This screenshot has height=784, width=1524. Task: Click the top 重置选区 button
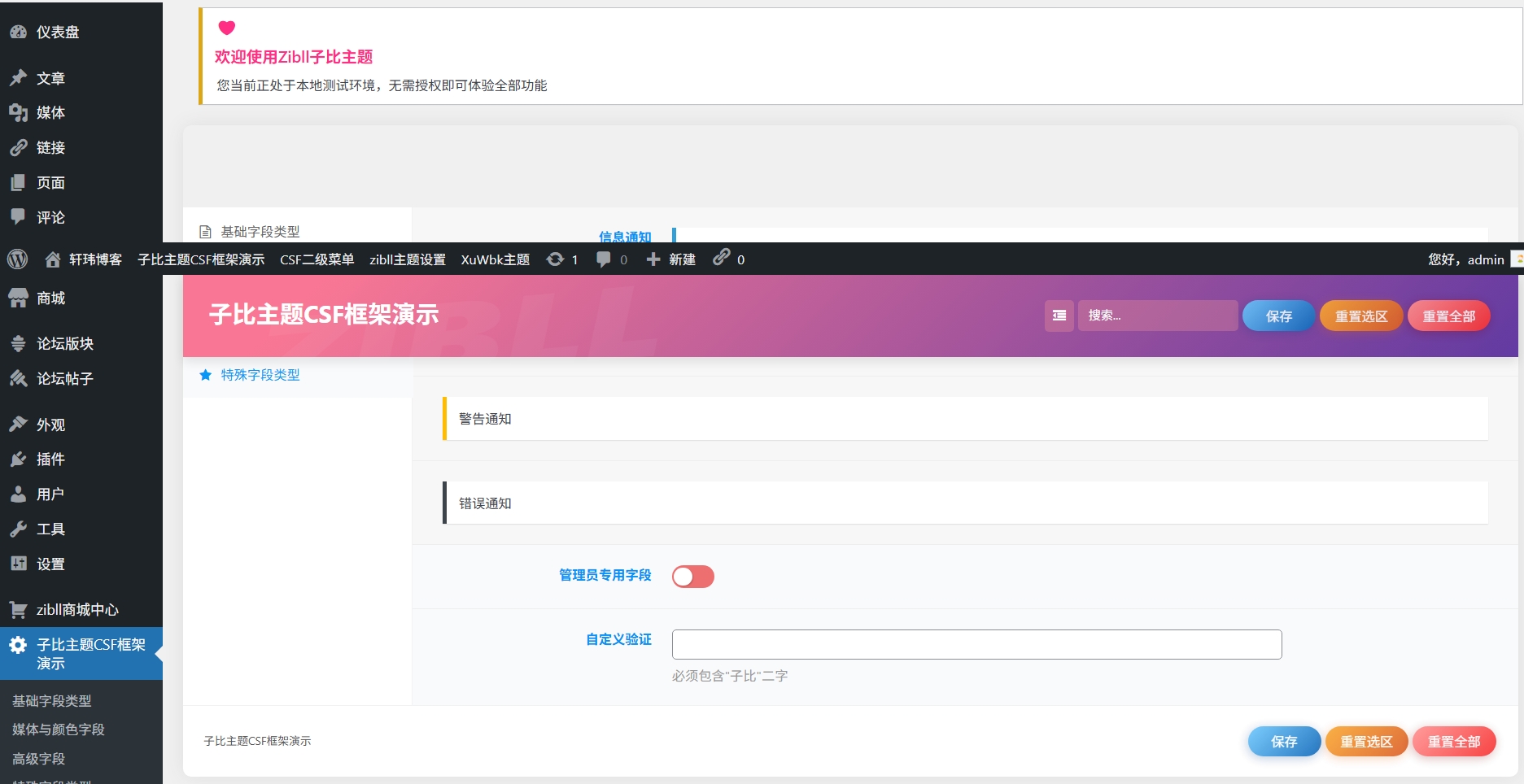[x=1360, y=316]
